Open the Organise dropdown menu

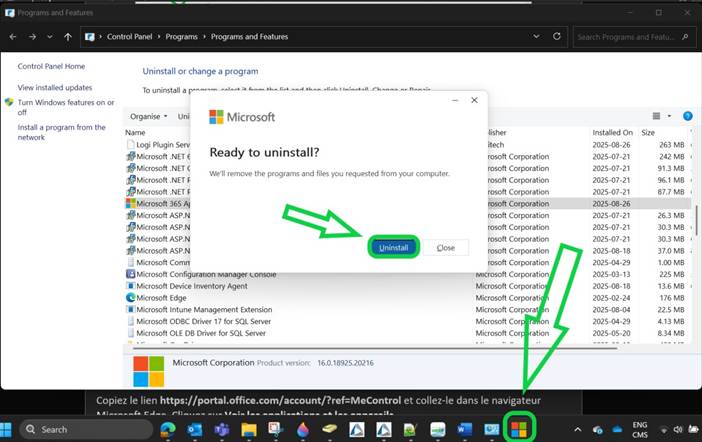point(149,116)
